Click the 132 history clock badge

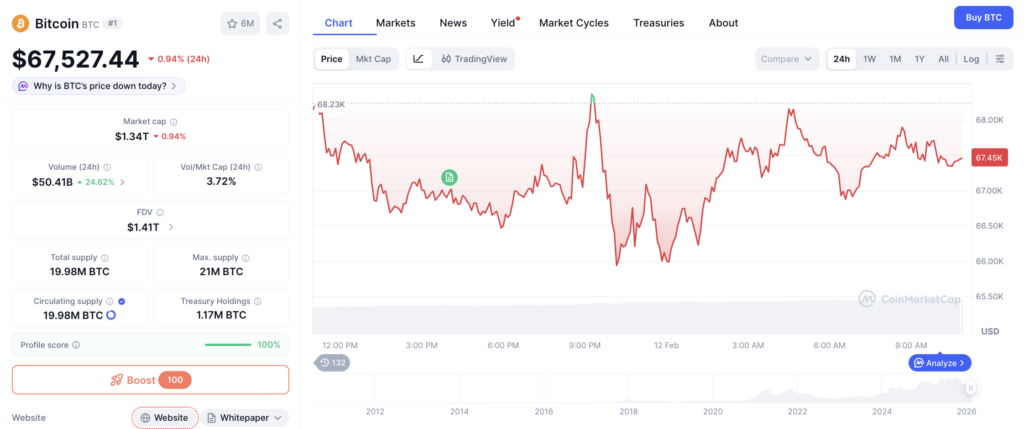(x=333, y=362)
